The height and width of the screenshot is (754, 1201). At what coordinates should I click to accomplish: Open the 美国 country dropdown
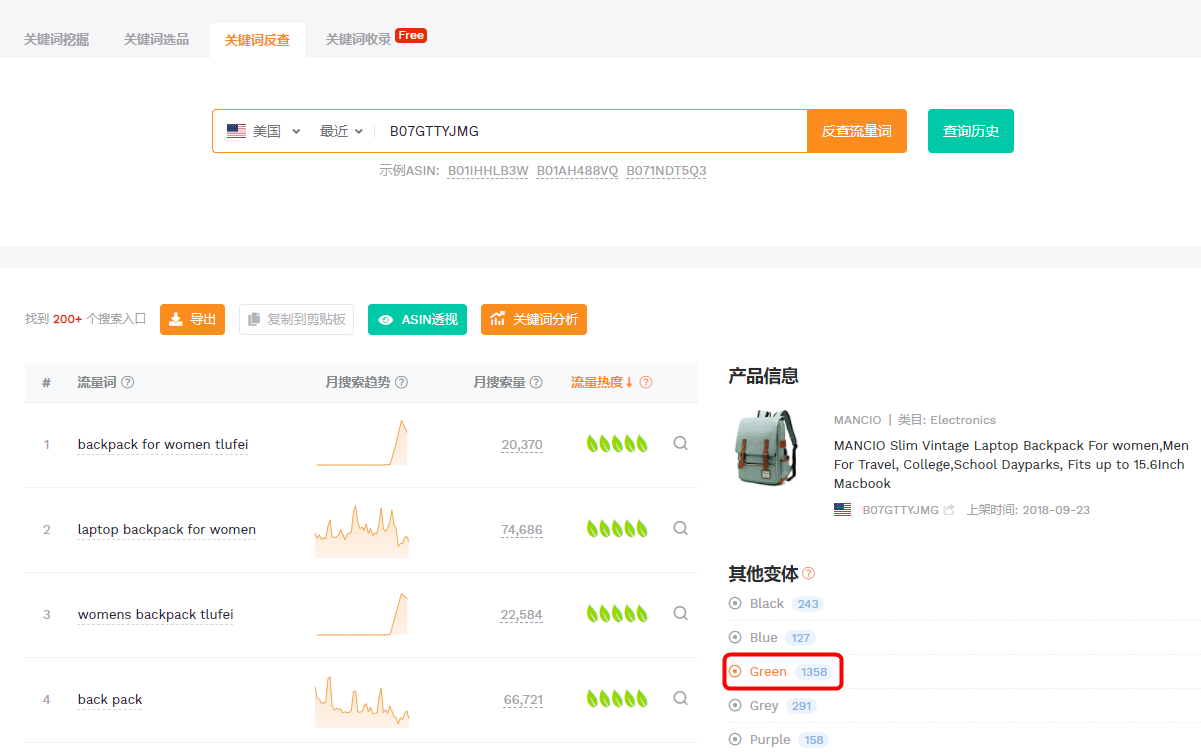264,131
